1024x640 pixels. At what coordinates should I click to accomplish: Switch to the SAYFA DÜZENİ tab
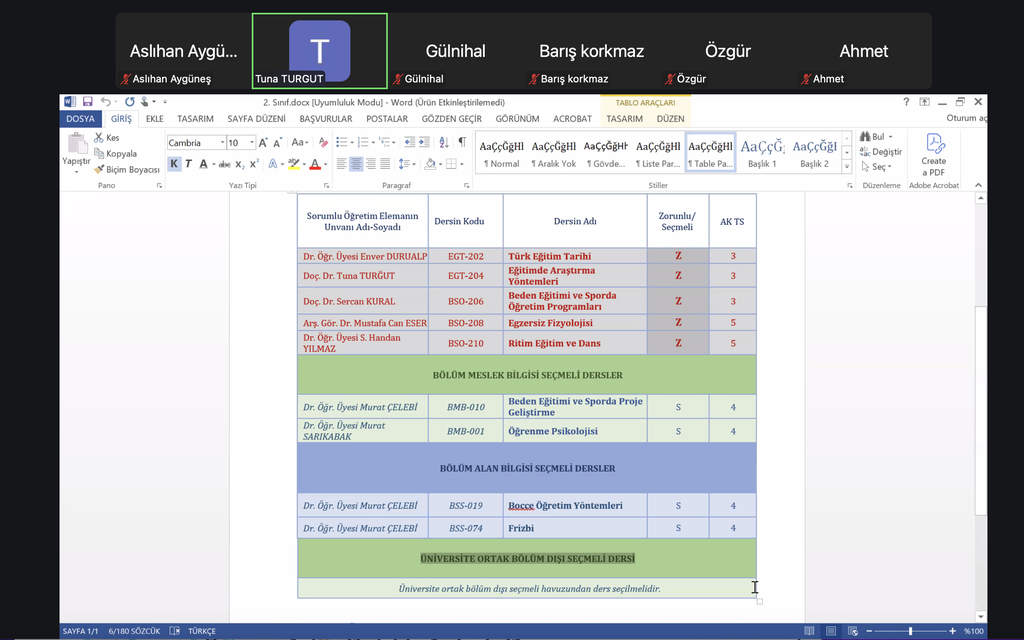point(256,118)
